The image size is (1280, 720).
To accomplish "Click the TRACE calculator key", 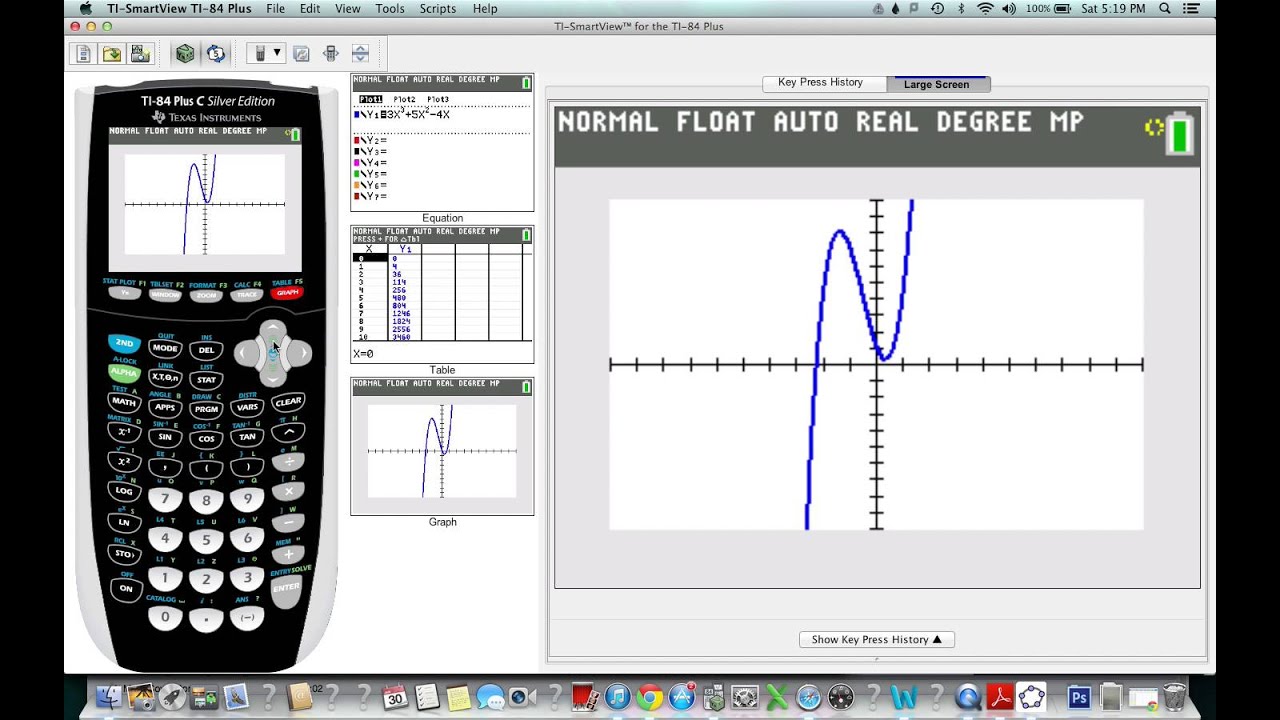I will 247,294.
